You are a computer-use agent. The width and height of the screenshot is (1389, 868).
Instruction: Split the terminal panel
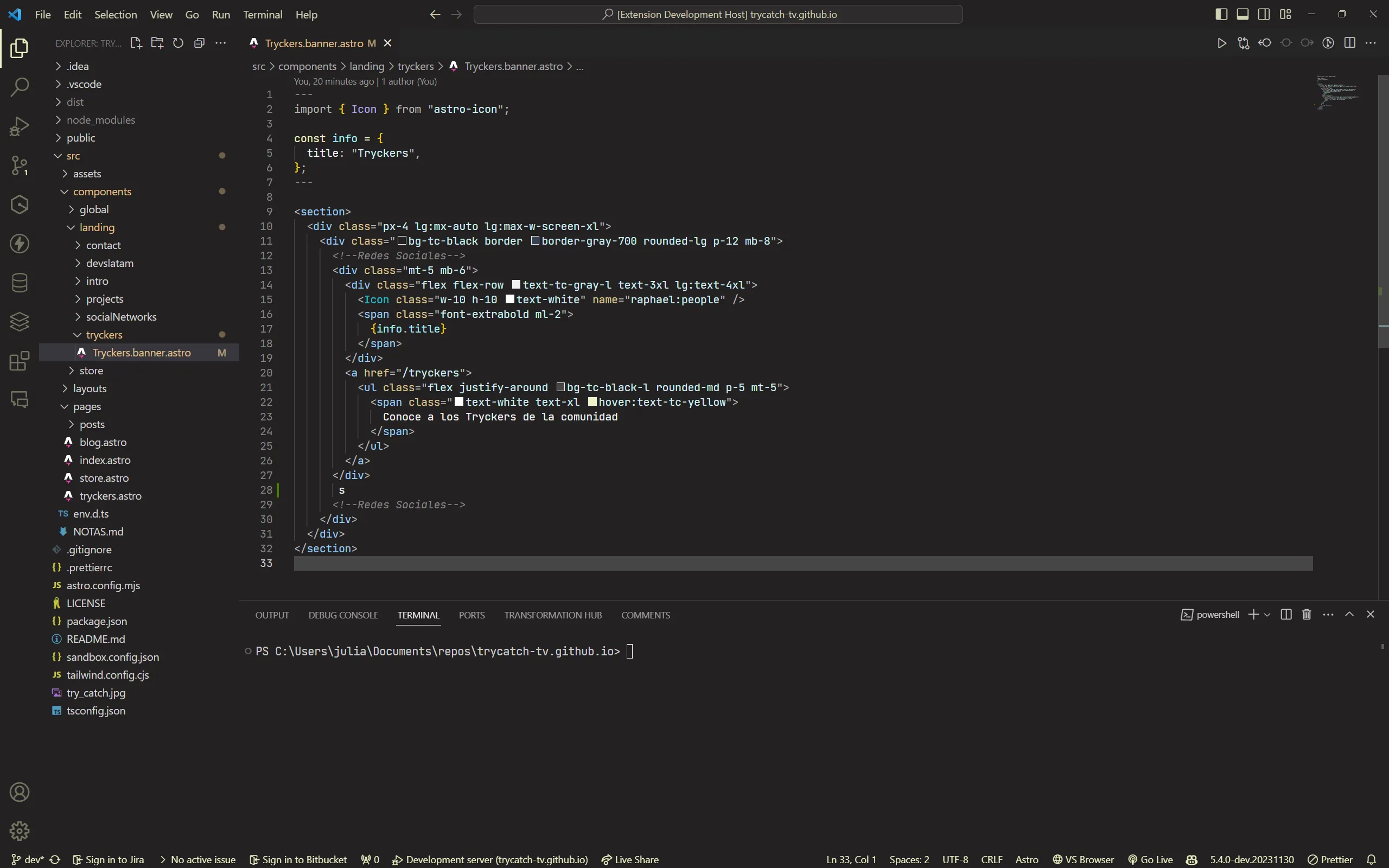(x=1286, y=614)
